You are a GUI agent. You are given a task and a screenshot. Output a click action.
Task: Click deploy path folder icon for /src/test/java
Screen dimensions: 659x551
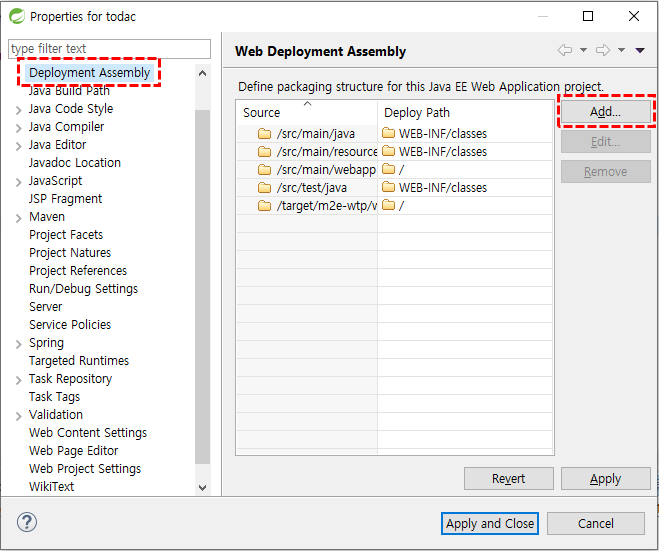(388, 187)
